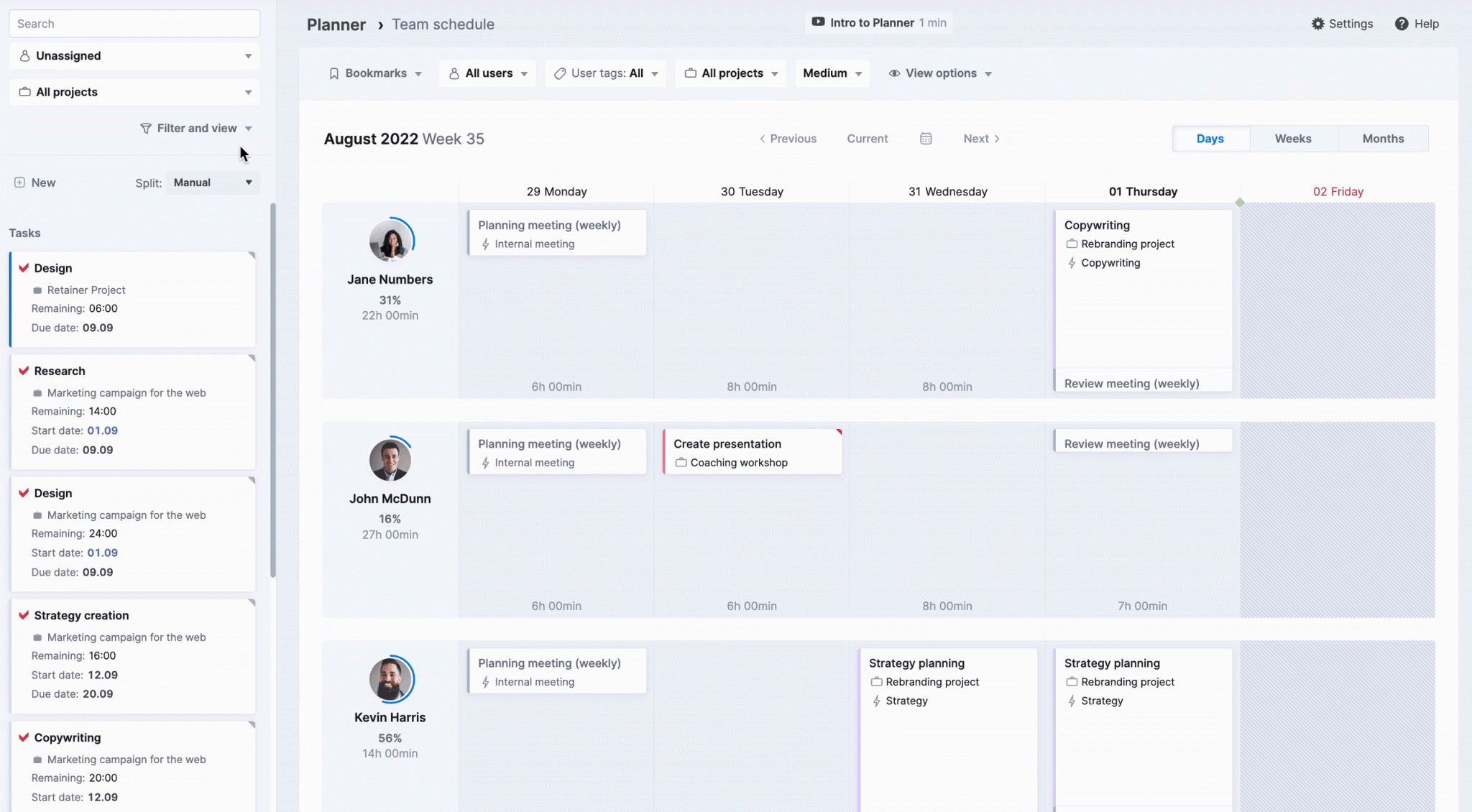Select the Days view tab
Screen dimensions: 1472x812
tap(1210, 138)
